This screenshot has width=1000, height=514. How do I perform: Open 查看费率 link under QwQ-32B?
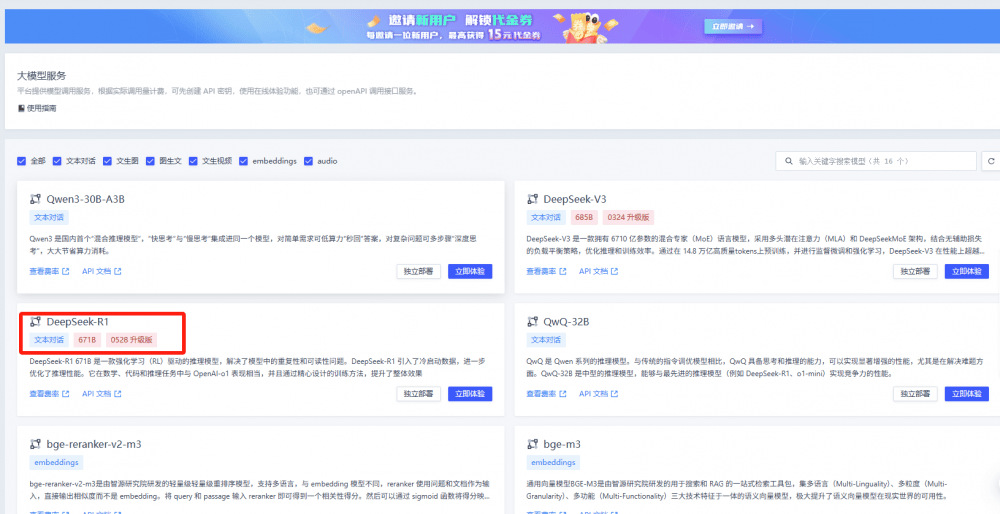(x=548, y=394)
